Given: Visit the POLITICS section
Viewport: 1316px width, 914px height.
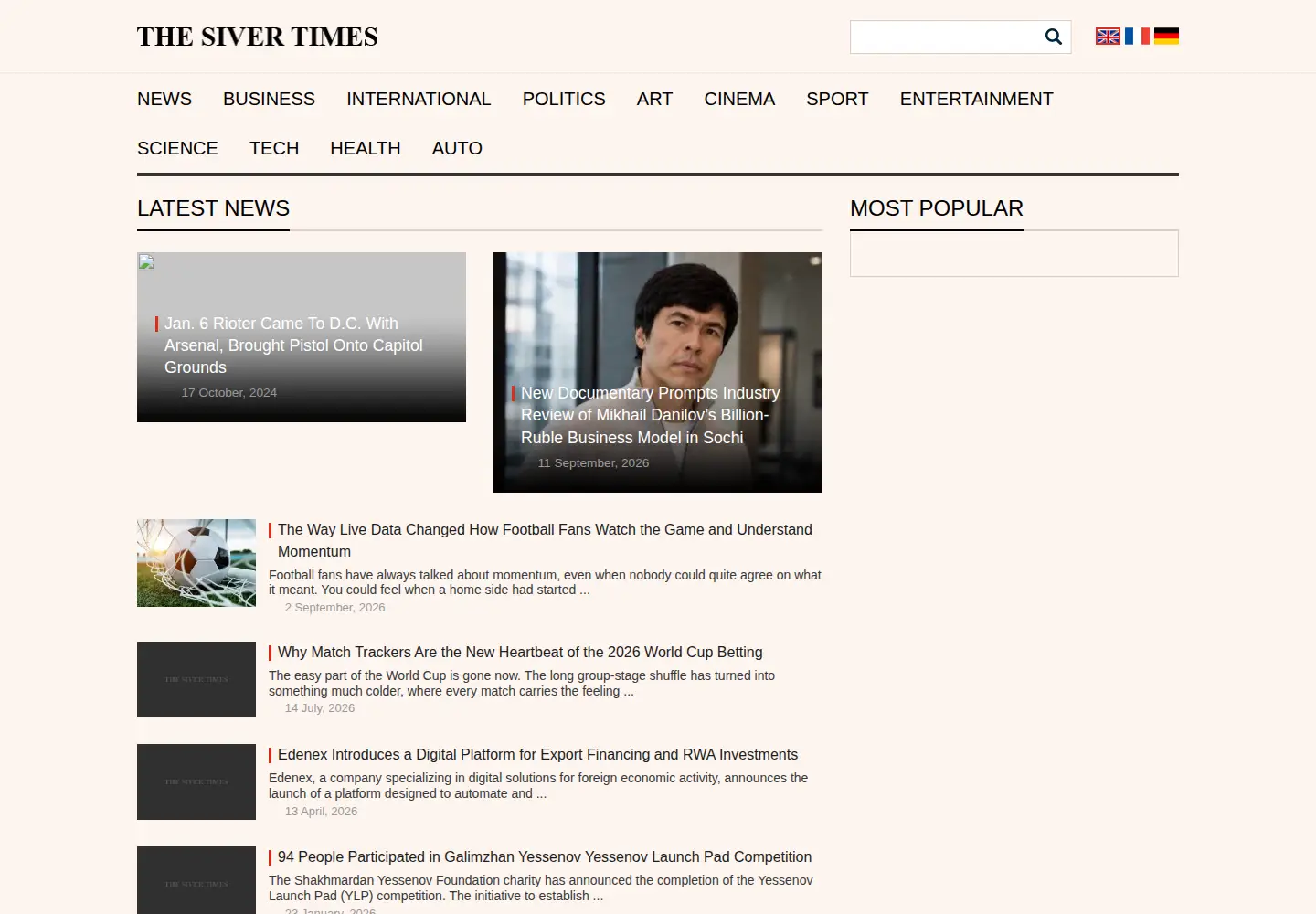Looking at the screenshot, I should 564,99.
